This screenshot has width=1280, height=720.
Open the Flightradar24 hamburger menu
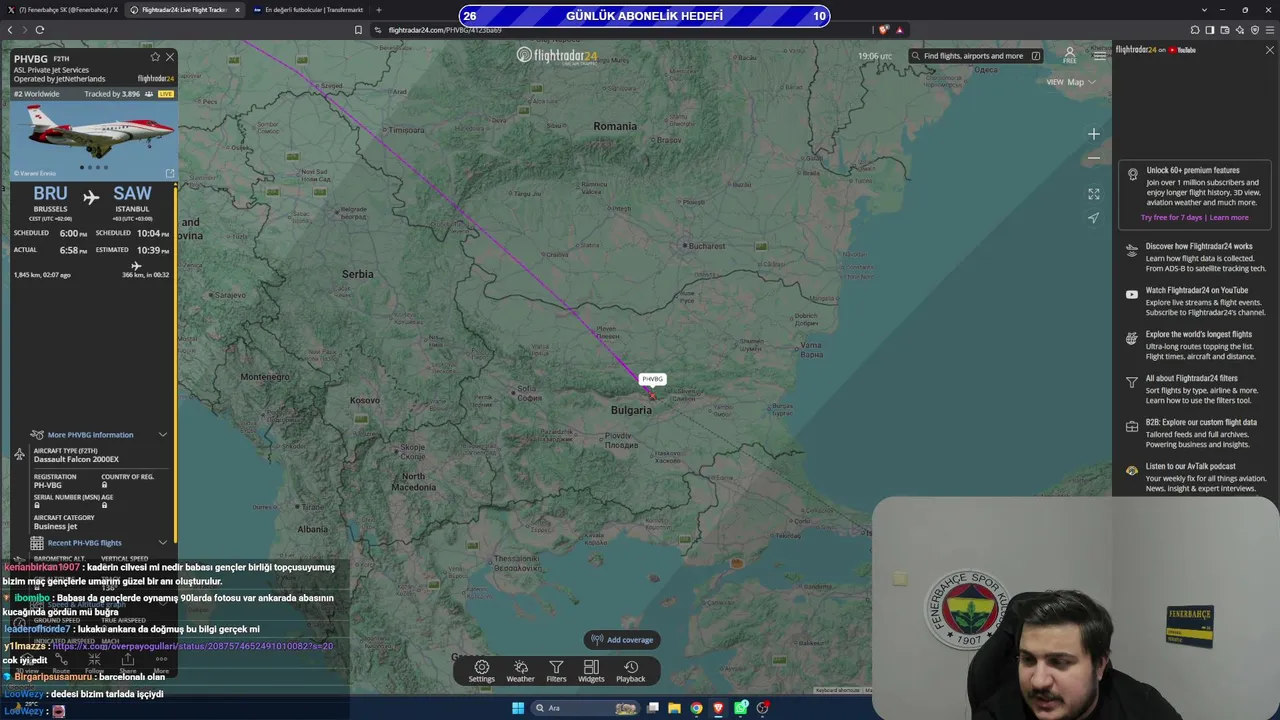pyautogui.click(x=1100, y=56)
